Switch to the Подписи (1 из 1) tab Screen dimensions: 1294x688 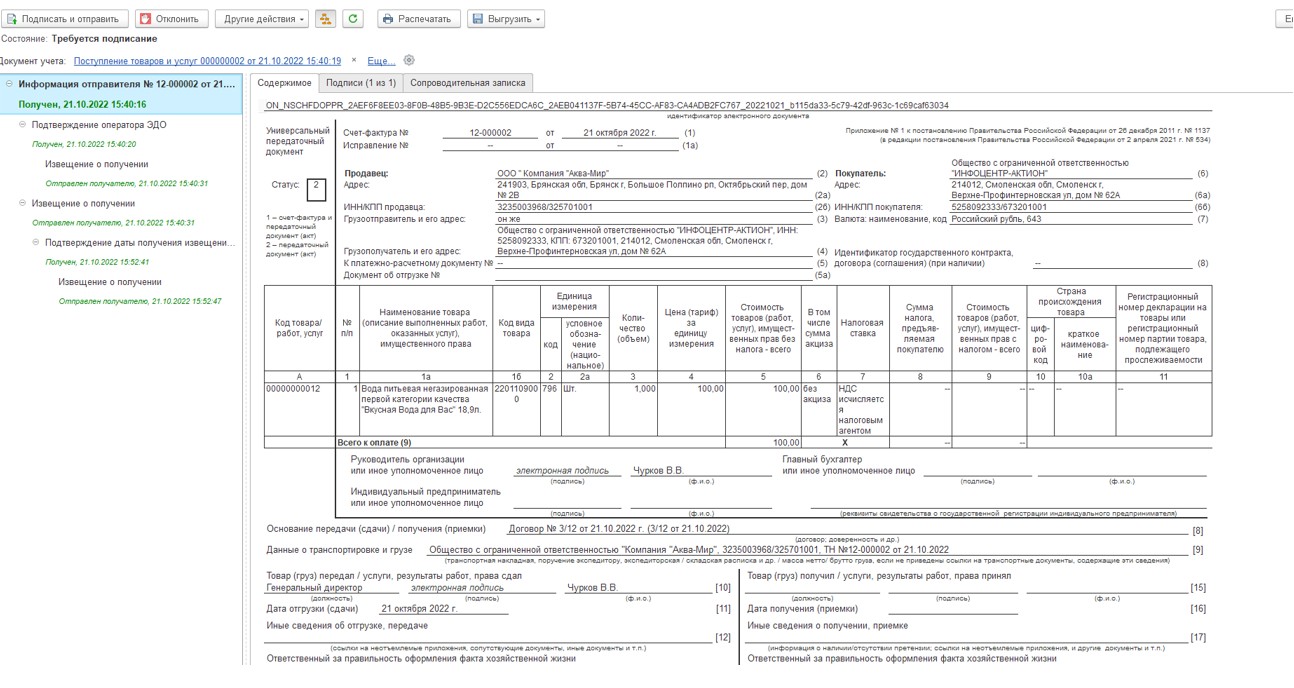click(x=361, y=83)
